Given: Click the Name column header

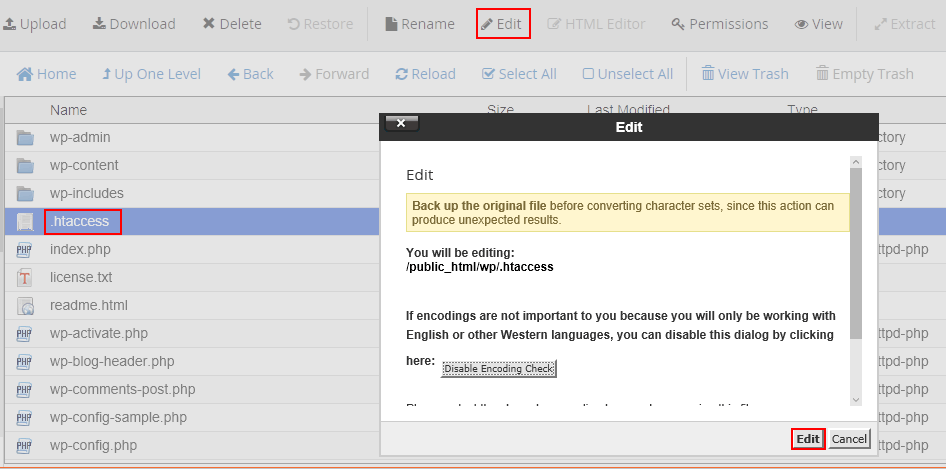Looking at the screenshot, I should (x=68, y=110).
